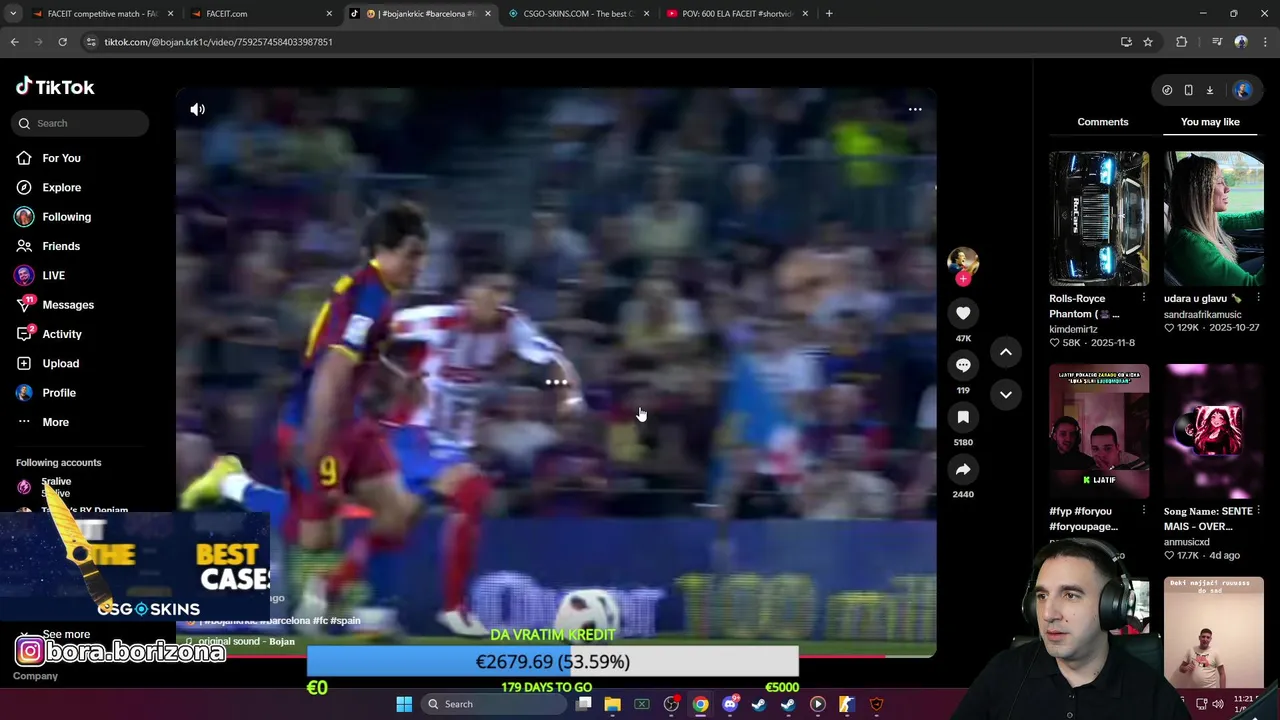Image resolution: width=1280 pixels, height=720 pixels.
Task: Open the Sralive following account
Action: (x=56, y=486)
